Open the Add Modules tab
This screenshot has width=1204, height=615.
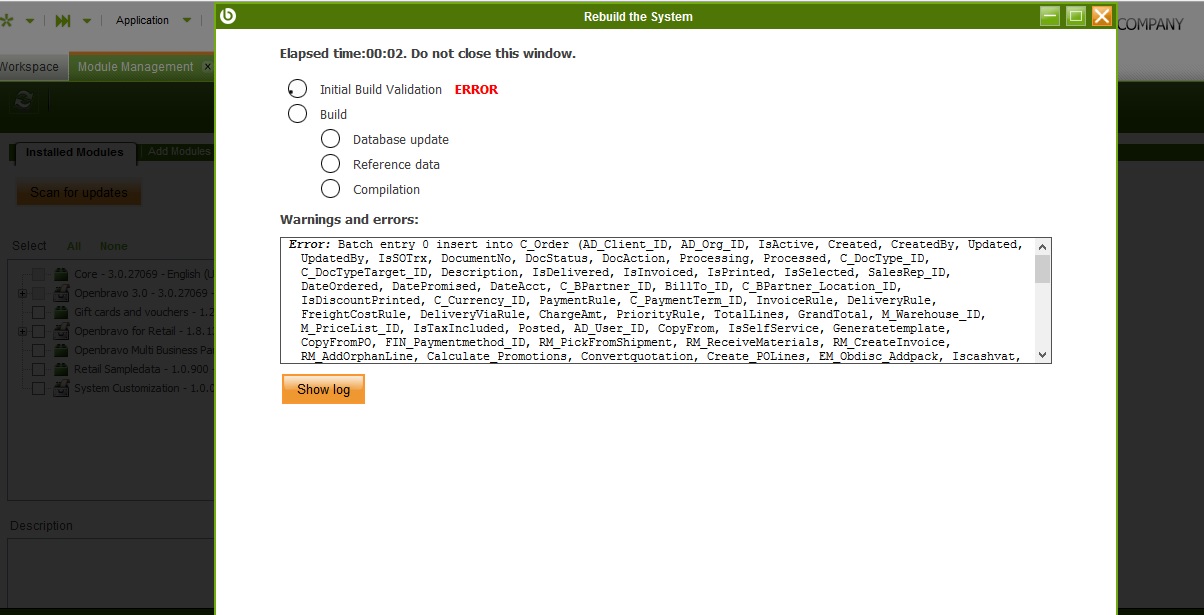(x=178, y=152)
